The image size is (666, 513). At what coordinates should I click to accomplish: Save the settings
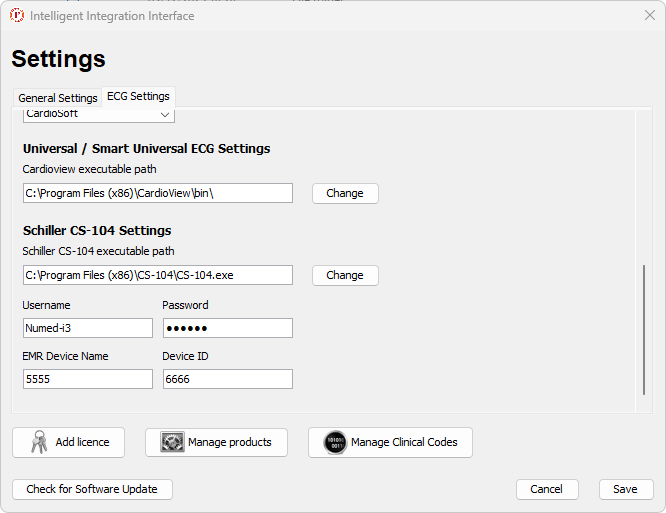625,489
